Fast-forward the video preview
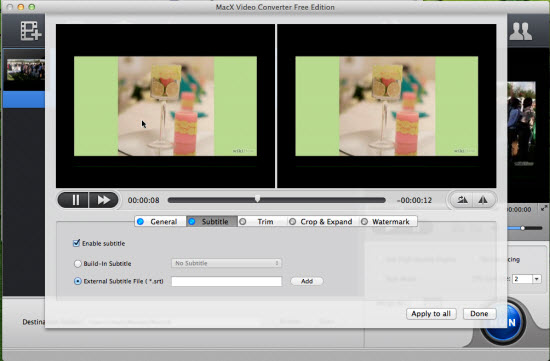 tap(103, 200)
